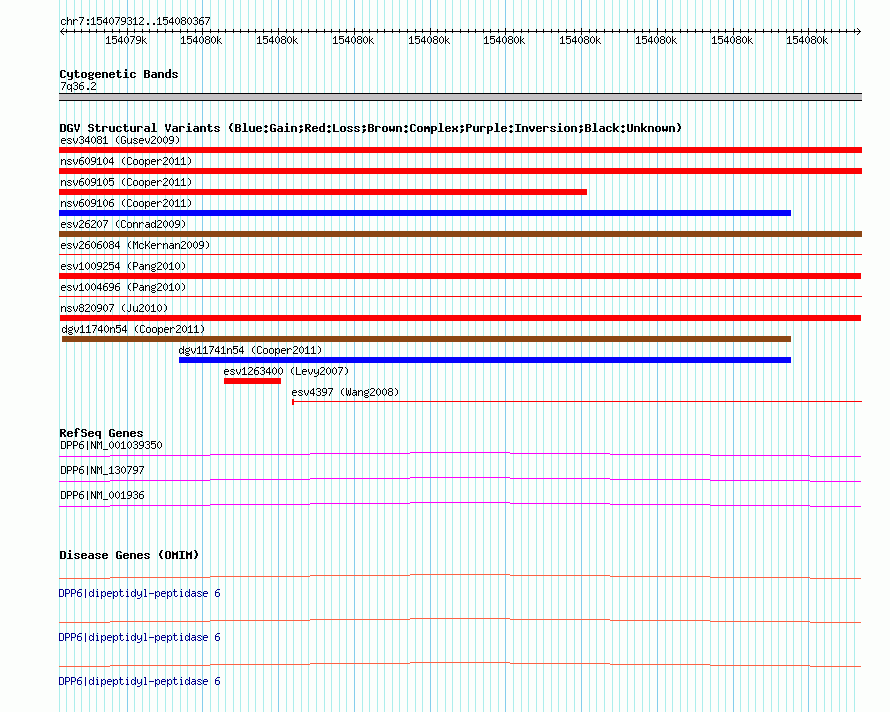The height and width of the screenshot is (712, 890).
Task: Click the 7q36.2 band label
Action: coord(78,86)
